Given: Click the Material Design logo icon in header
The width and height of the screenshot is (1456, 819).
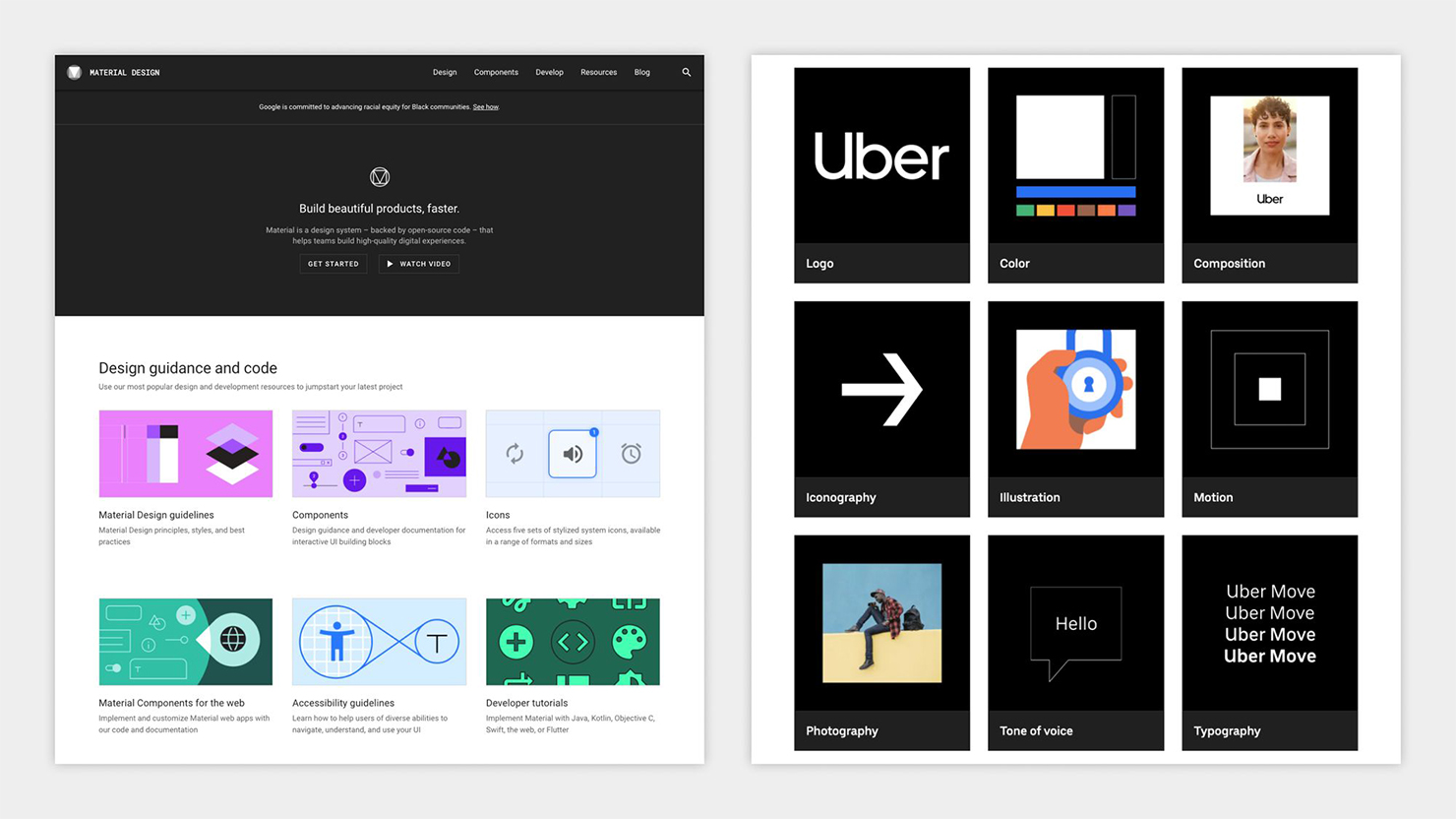Looking at the screenshot, I should (74, 72).
